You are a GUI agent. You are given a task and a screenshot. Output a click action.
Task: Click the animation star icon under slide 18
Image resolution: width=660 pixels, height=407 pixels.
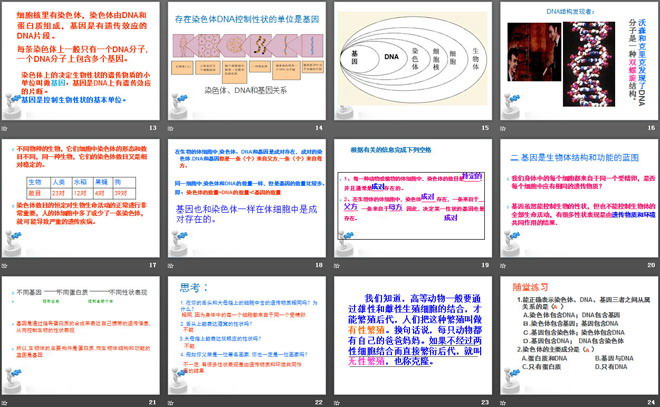coord(171,266)
